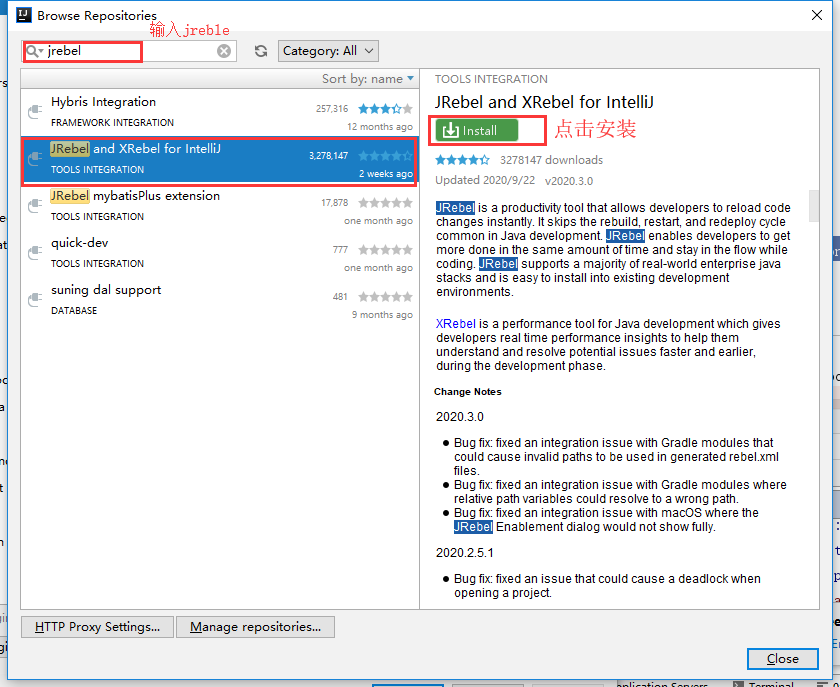Open the XRebel hyperlink in description
Screen dimensions: 840x687
pyautogui.click(x=456, y=324)
